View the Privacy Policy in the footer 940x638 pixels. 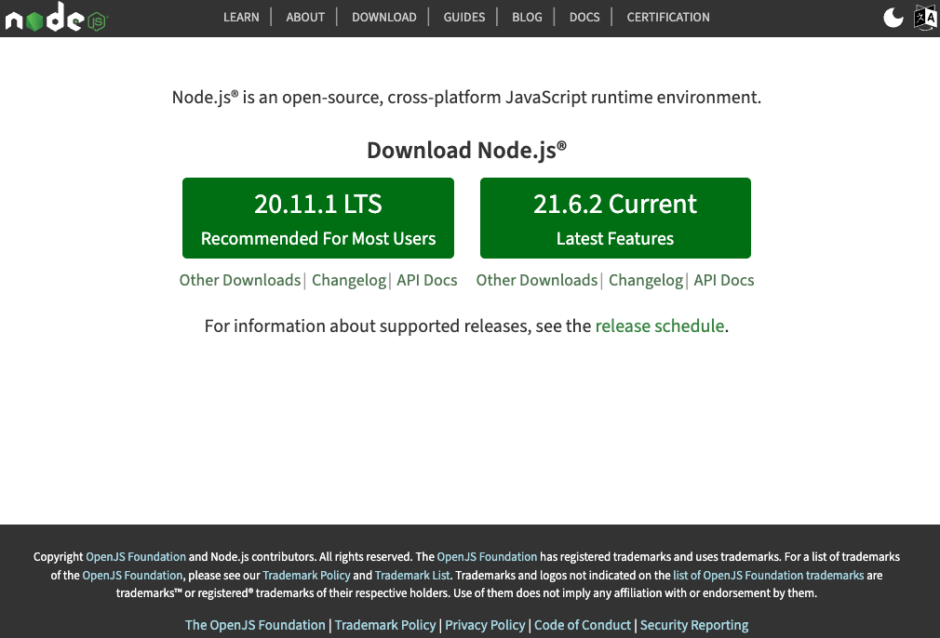click(x=485, y=625)
